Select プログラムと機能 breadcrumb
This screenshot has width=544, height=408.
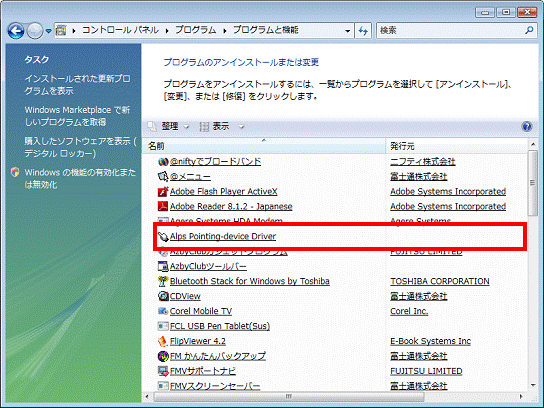tap(265, 30)
